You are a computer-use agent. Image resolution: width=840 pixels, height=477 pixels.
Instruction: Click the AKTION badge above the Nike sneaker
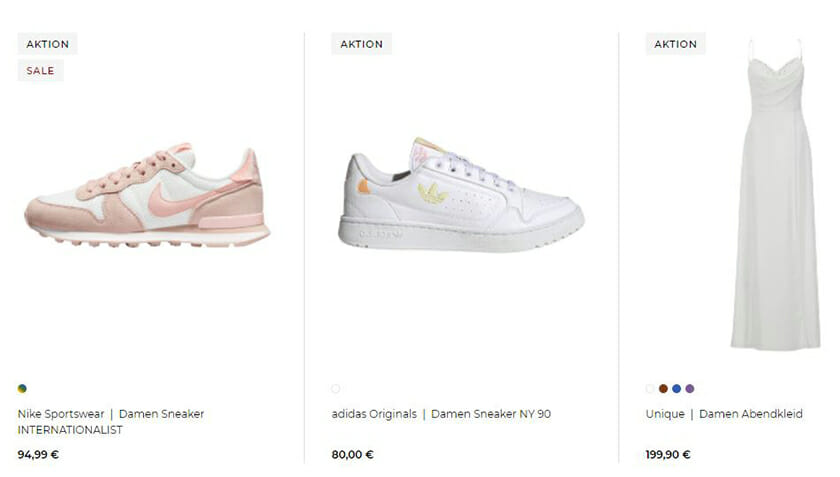[48, 44]
